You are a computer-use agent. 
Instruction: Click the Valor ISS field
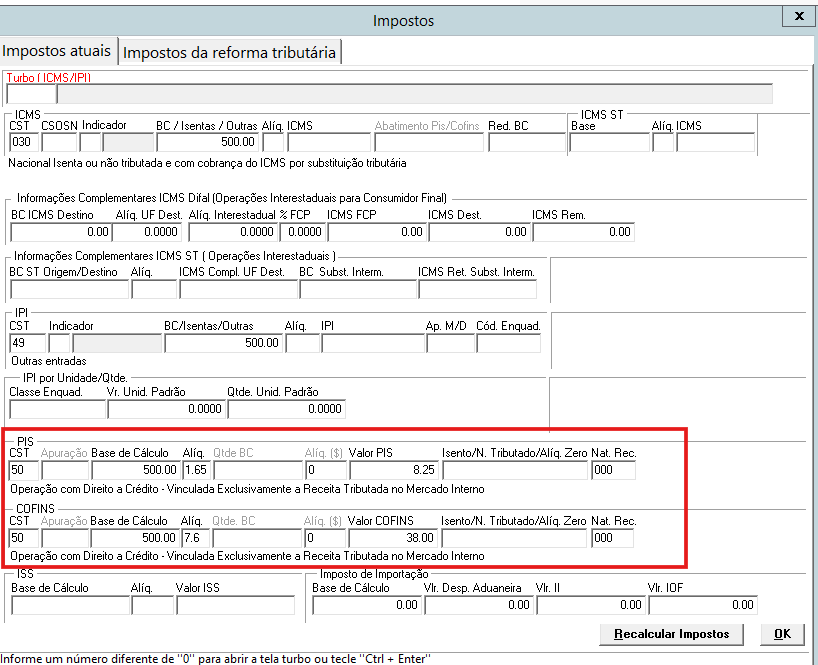236,606
